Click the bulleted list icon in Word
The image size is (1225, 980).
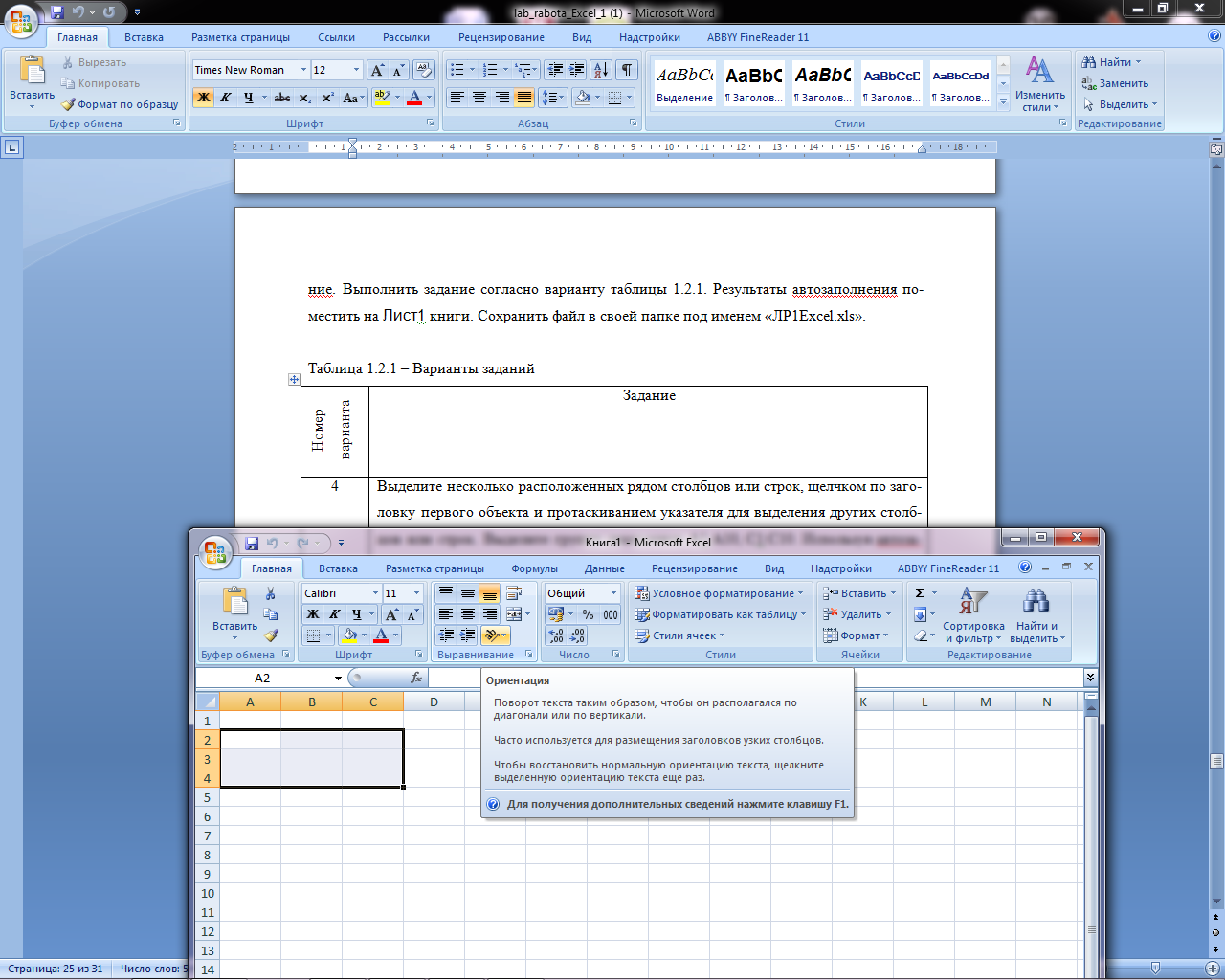pos(457,70)
